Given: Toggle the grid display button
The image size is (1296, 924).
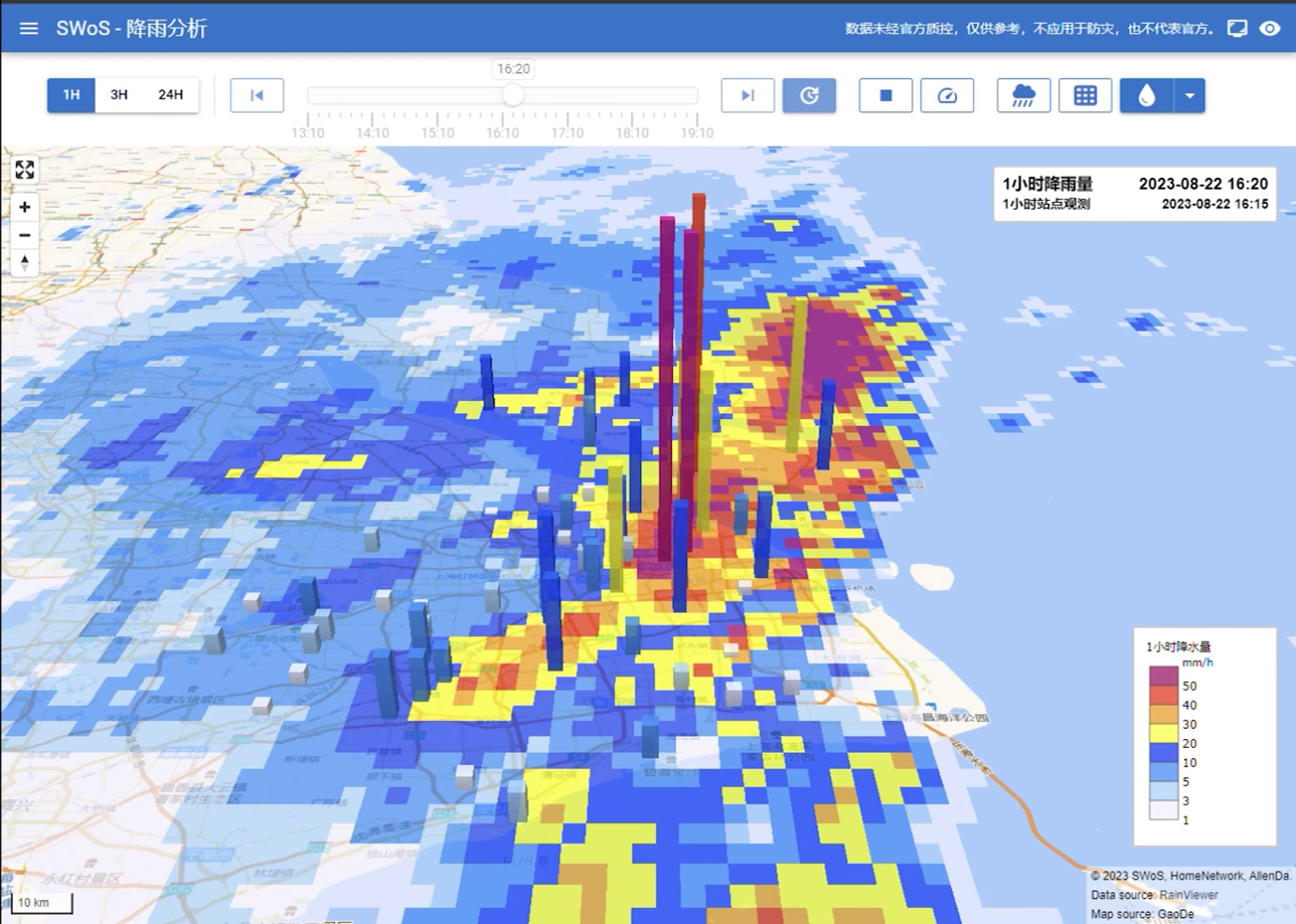Looking at the screenshot, I should (x=1085, y=96).
